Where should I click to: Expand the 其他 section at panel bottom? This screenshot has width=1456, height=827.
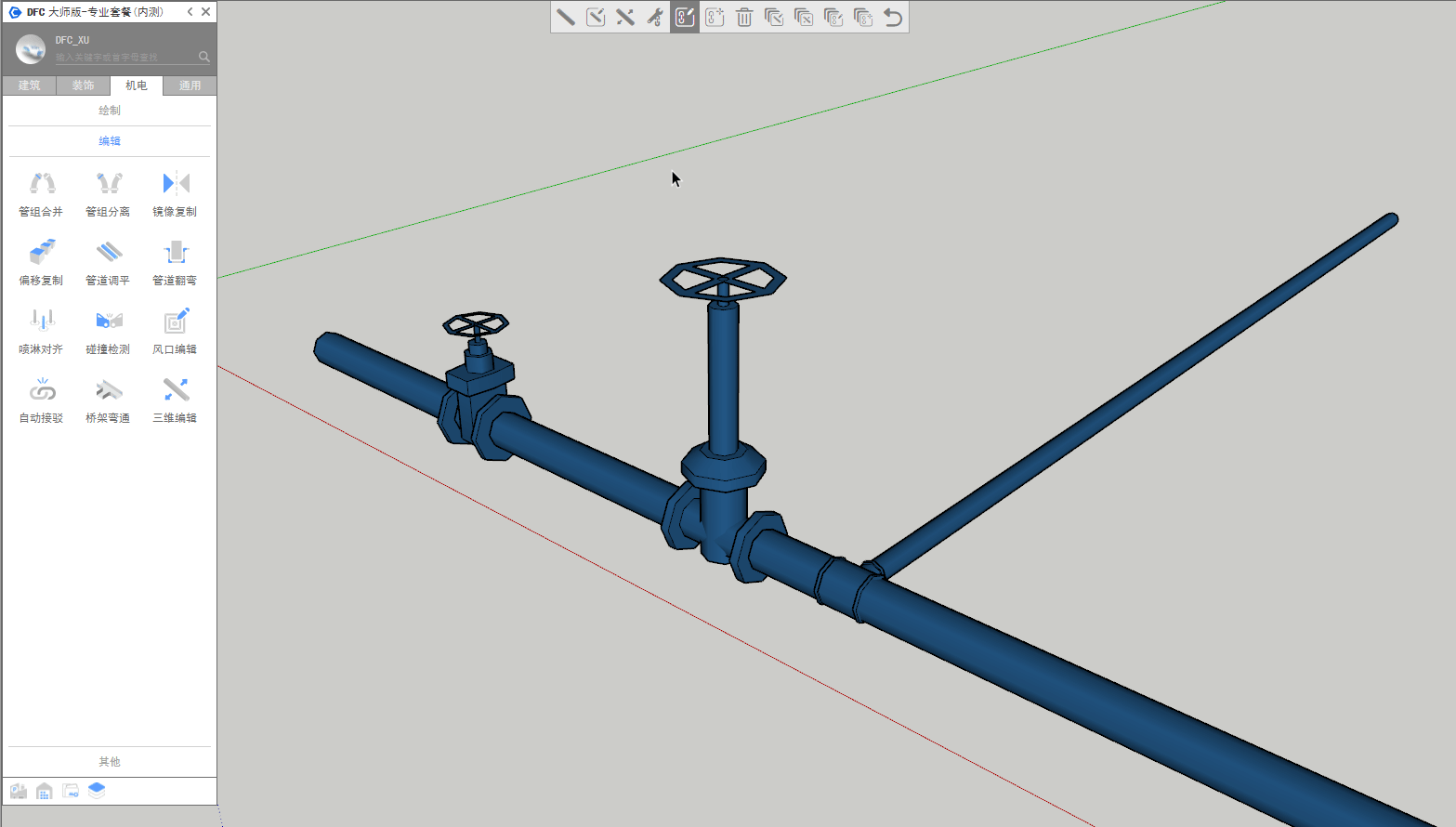(x=110, y=762)
